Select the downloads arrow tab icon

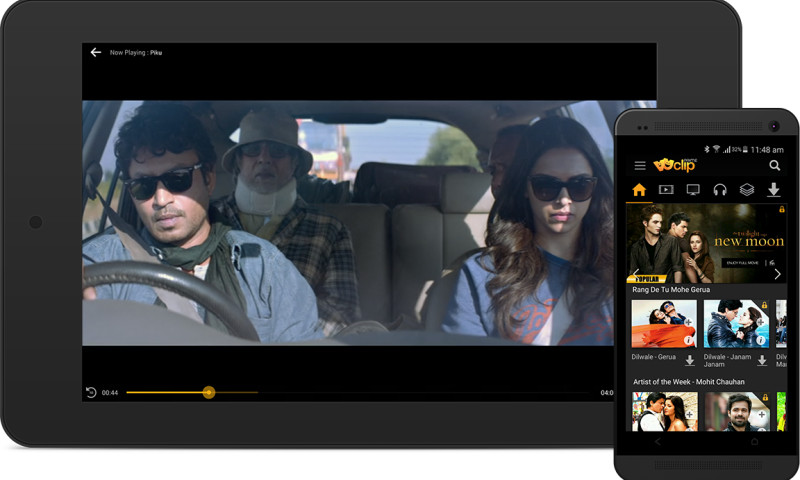[x=773, y=190]
